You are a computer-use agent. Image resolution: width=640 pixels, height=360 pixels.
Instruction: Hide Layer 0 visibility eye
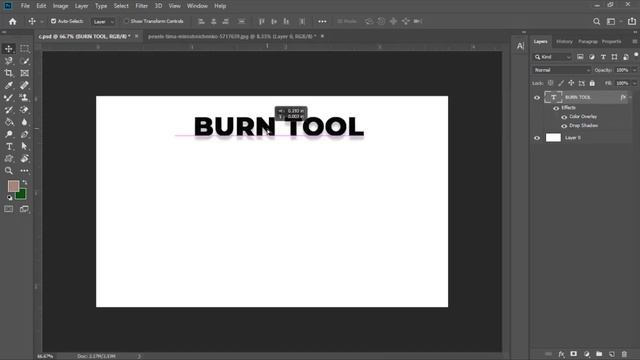(x=537, y=138)
